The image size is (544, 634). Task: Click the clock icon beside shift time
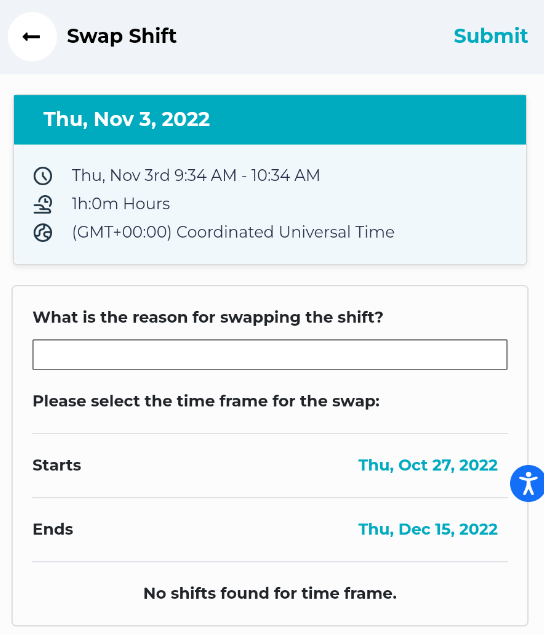43,176
